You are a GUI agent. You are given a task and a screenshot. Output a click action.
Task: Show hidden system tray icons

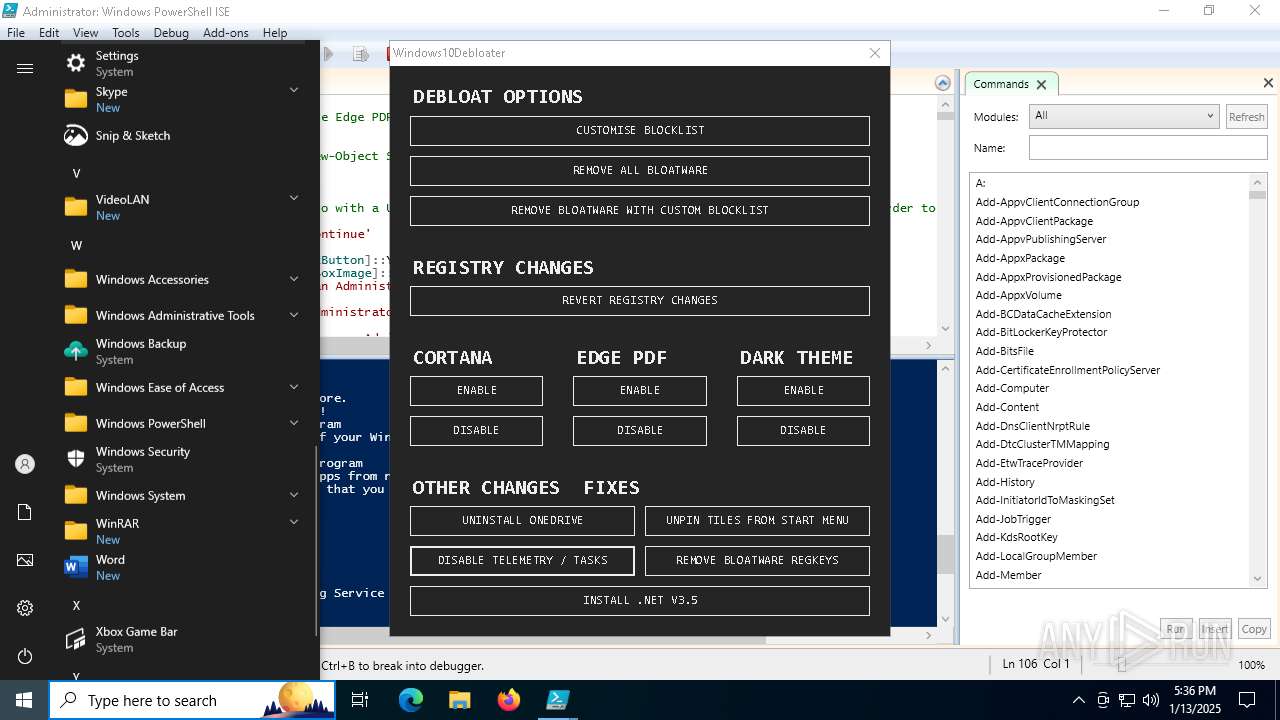coord(1078,700)
